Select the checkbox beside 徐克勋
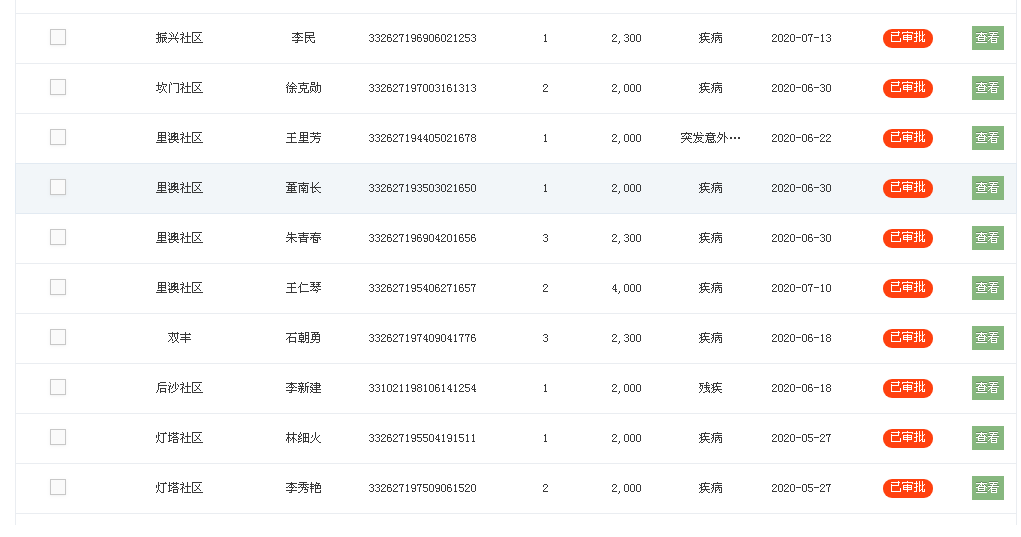The width and height of the screenshot is (1021, 537). pyautogui.click(x=58, y=88)
